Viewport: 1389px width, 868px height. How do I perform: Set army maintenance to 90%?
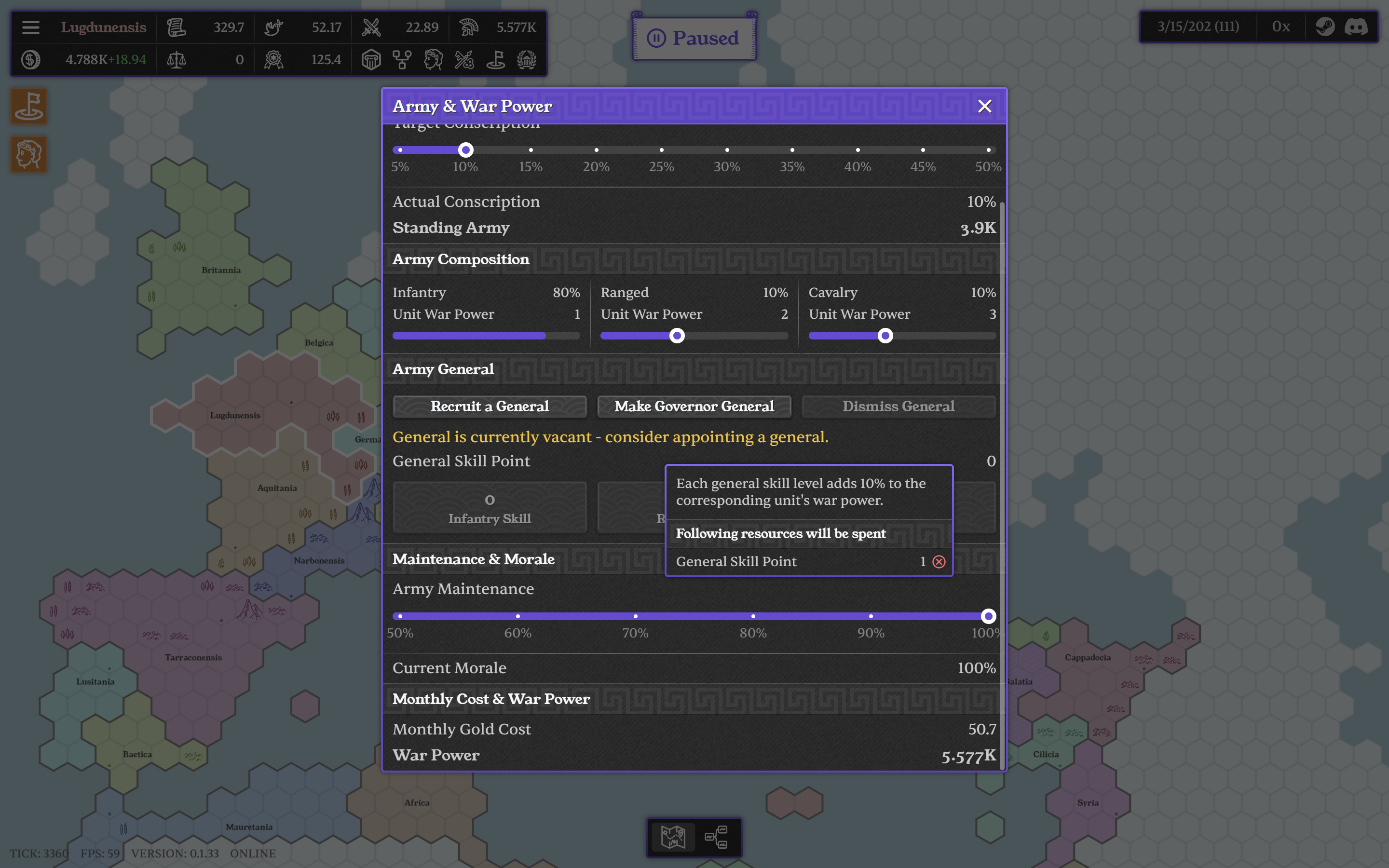pyautogui.click(x=871, y=616)
